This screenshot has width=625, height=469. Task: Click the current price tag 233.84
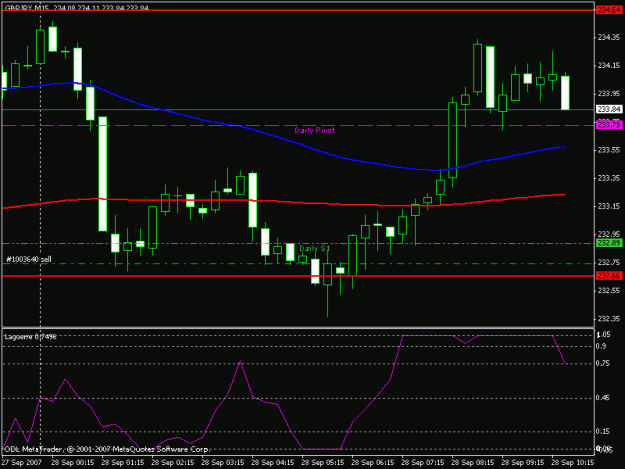pyautogui.click(x=609, y=109)
